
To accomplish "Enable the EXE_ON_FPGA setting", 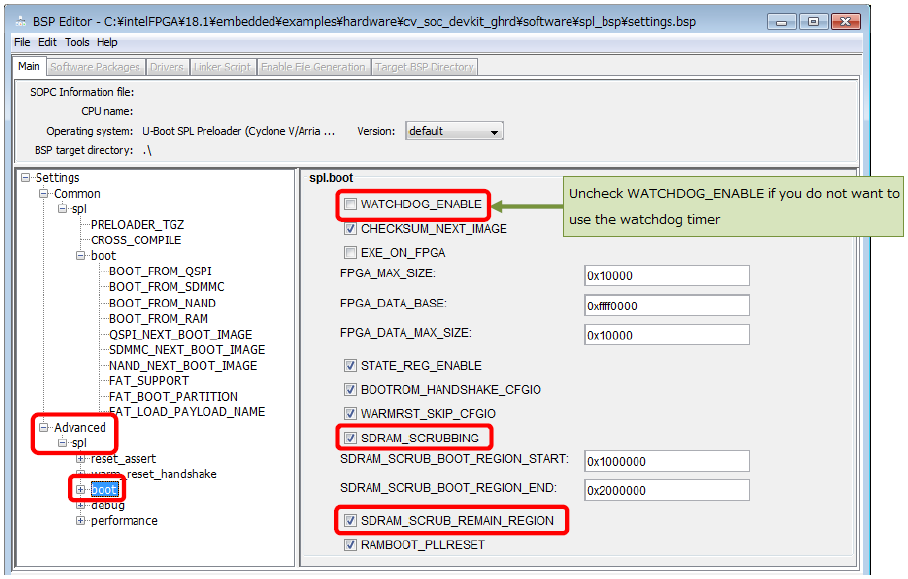I will point(351,251).
